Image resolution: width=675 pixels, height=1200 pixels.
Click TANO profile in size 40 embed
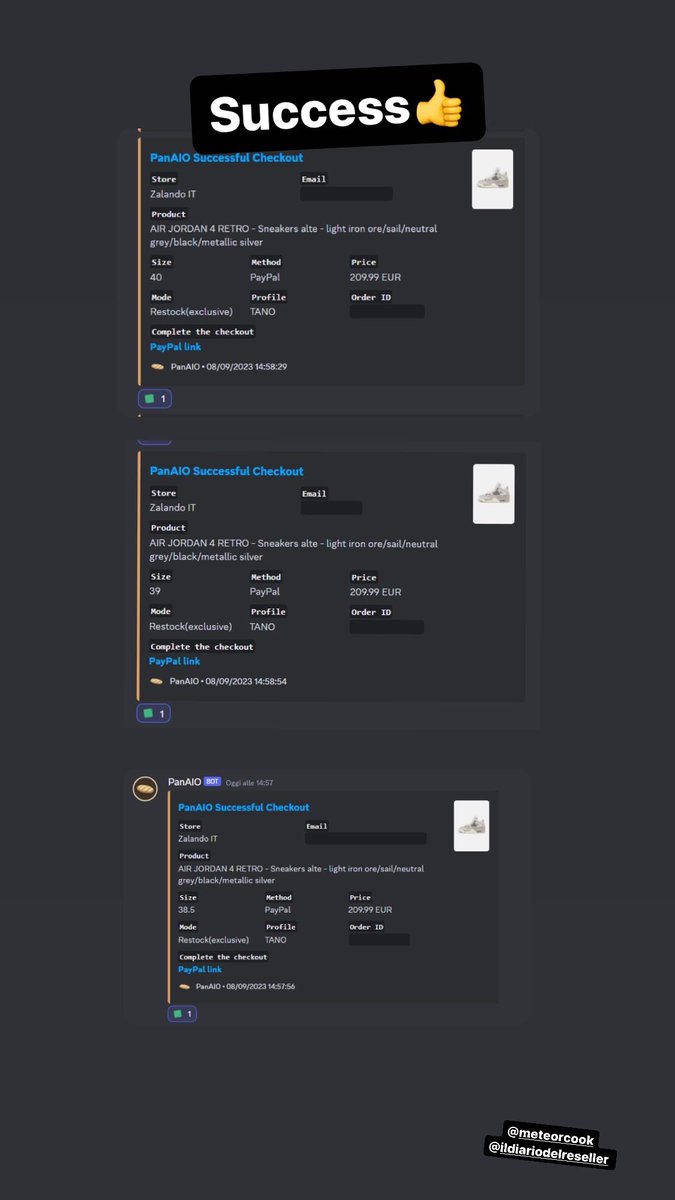click(x=263, y=312)
